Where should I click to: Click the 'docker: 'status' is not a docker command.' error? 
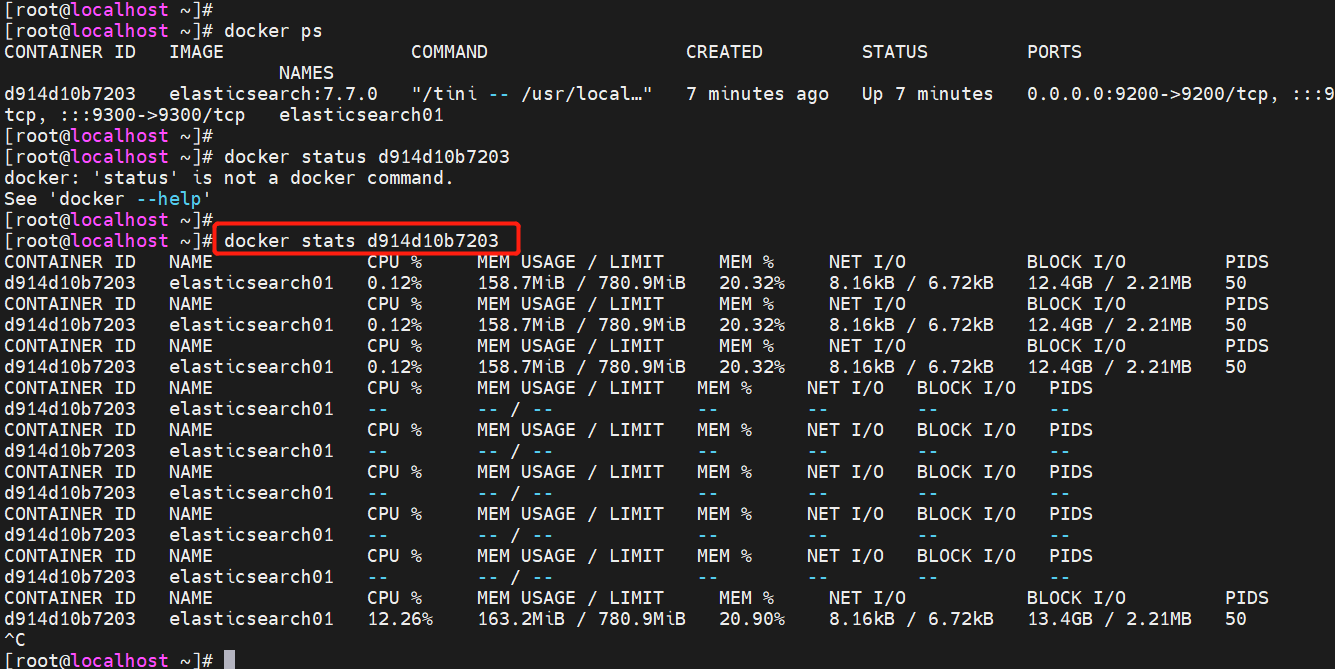coord(229,178)
